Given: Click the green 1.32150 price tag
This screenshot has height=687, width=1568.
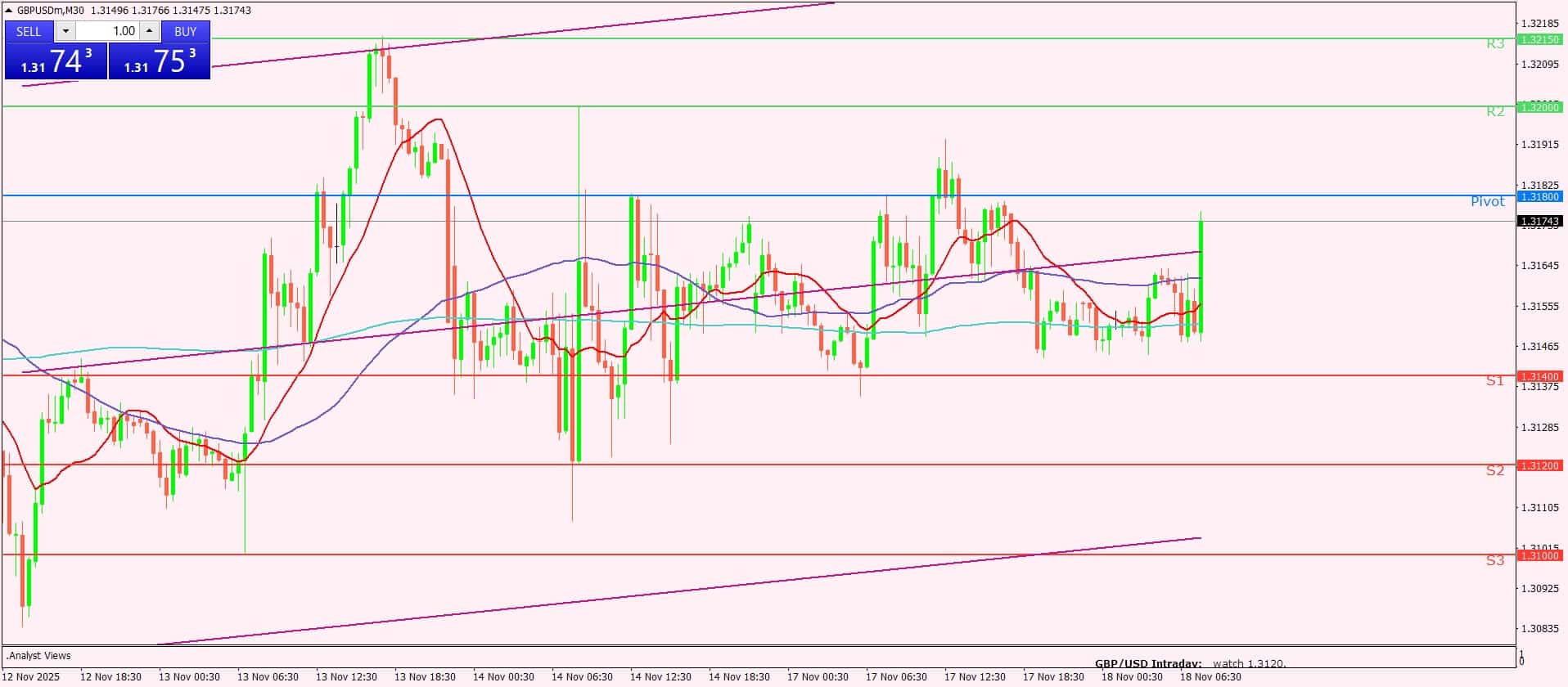Looking at the screenshot, I should [x=1539, y=39].
